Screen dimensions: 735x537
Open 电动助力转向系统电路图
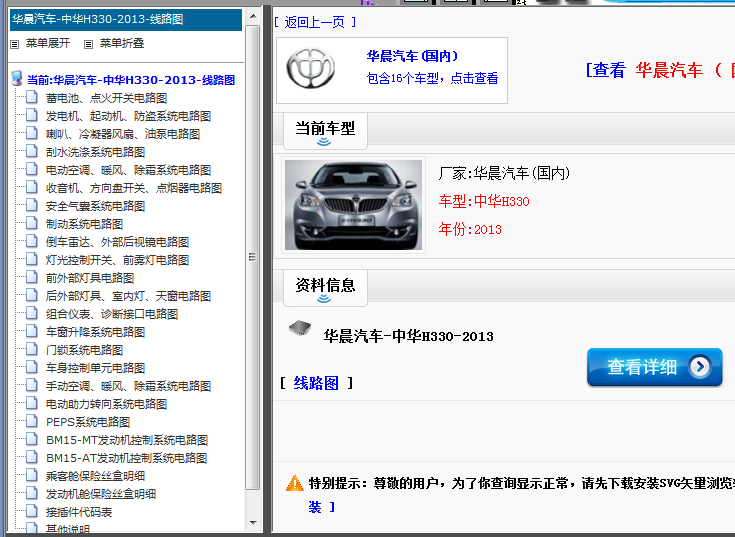pos(106,404)
